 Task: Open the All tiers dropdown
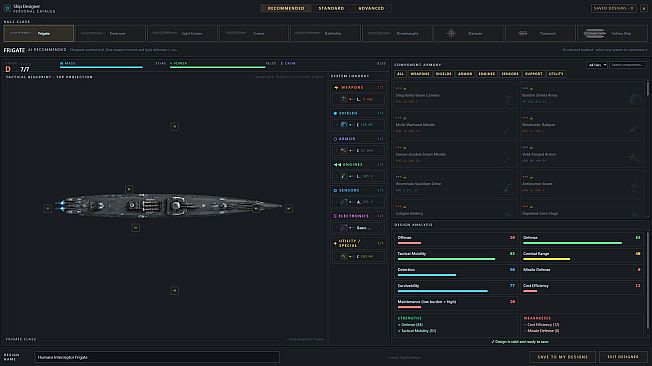pyautogui.click(x=597, y=65)
